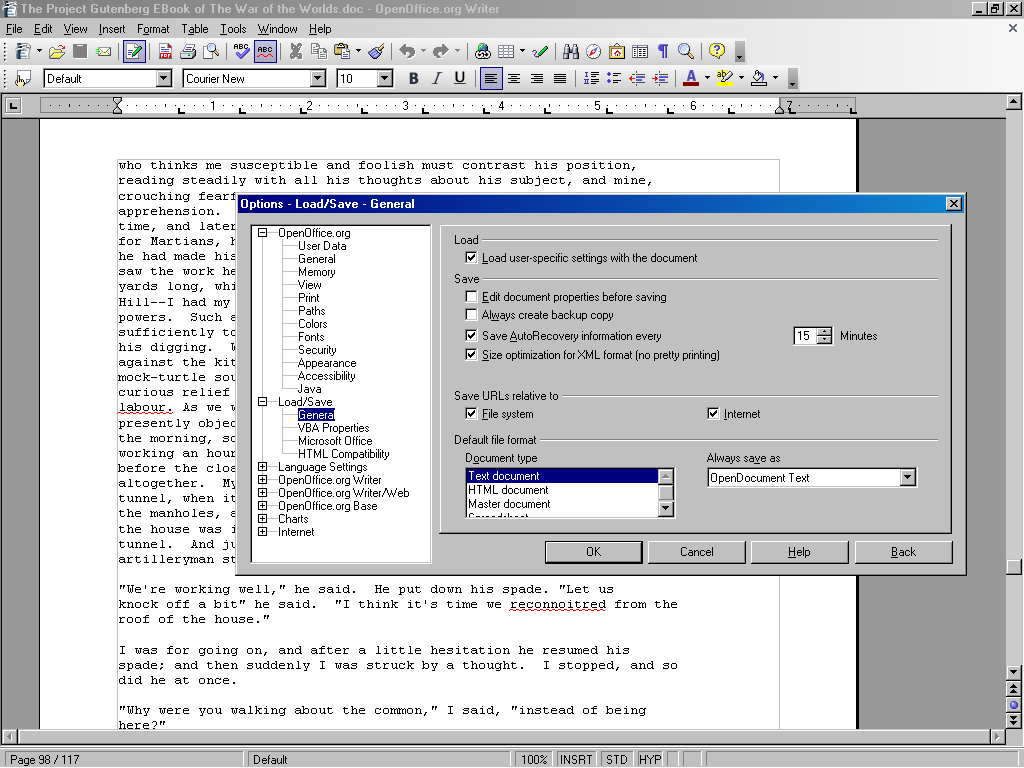Toggle the Nonprinting Characters pilcrow icon

(663, 51)
